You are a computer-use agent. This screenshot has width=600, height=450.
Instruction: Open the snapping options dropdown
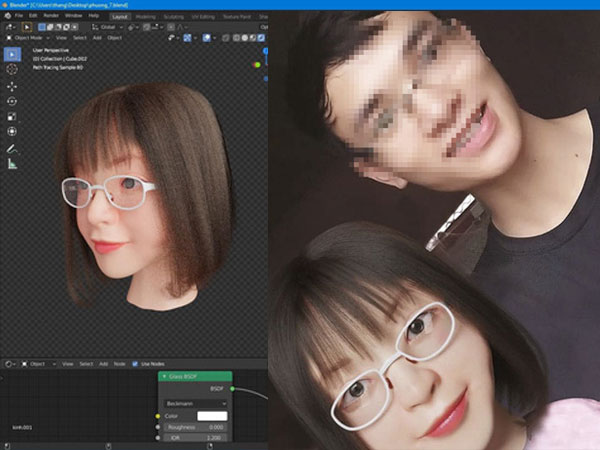tap(157, 27)
